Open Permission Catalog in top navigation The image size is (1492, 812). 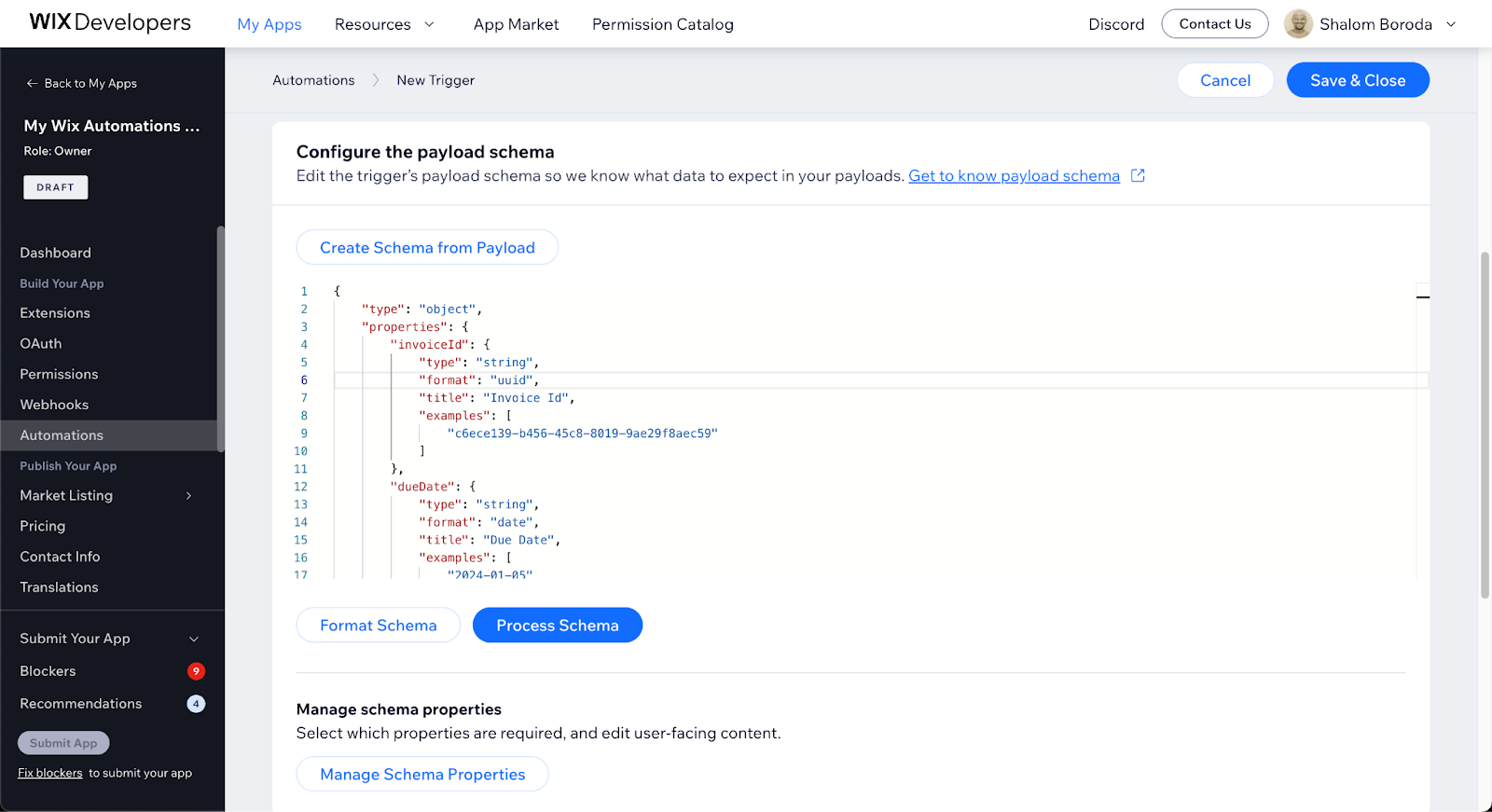663,24
